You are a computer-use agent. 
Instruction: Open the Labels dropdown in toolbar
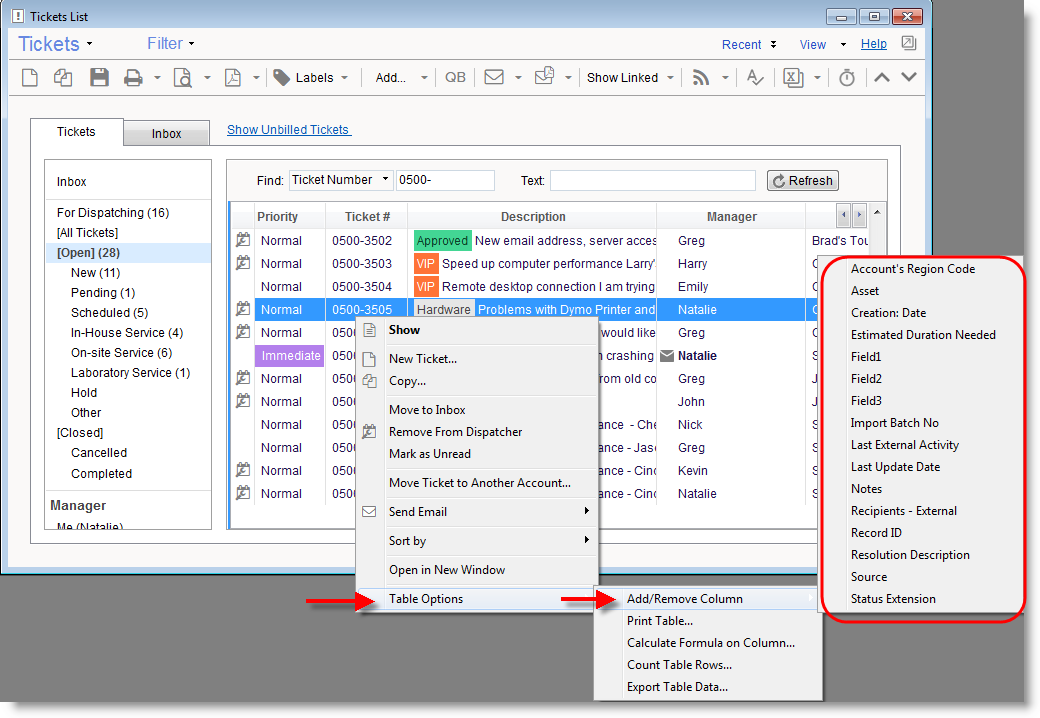[x=312, y=78]
